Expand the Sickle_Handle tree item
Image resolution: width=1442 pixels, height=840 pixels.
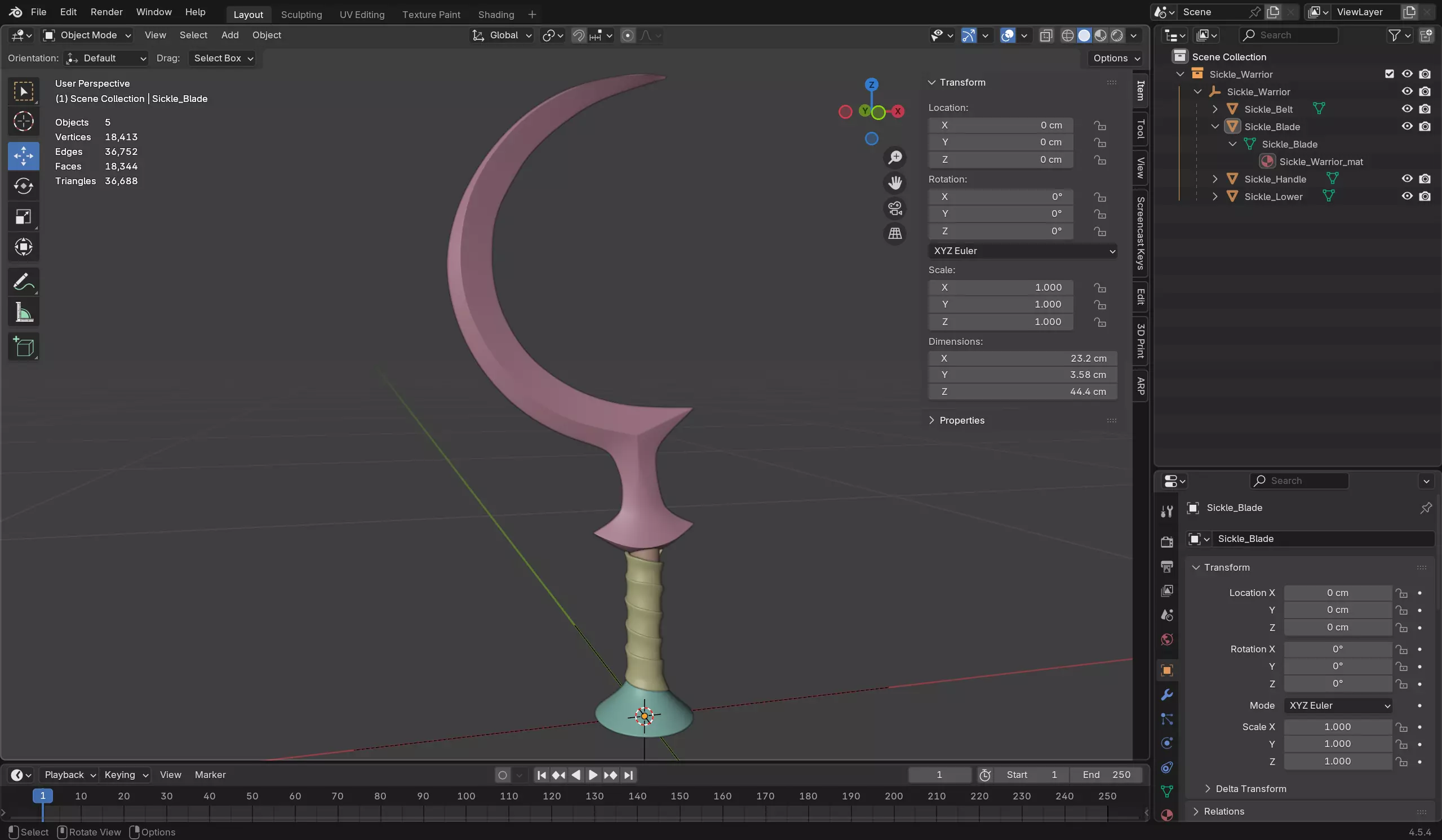[x=1215, y=179]
